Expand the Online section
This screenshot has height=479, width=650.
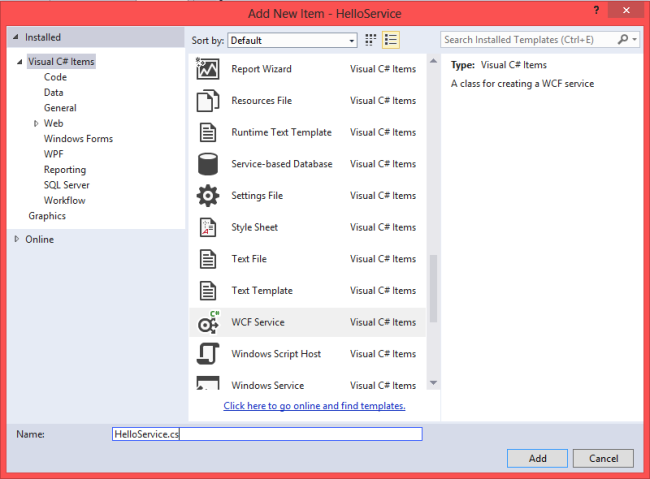point(17,239)
